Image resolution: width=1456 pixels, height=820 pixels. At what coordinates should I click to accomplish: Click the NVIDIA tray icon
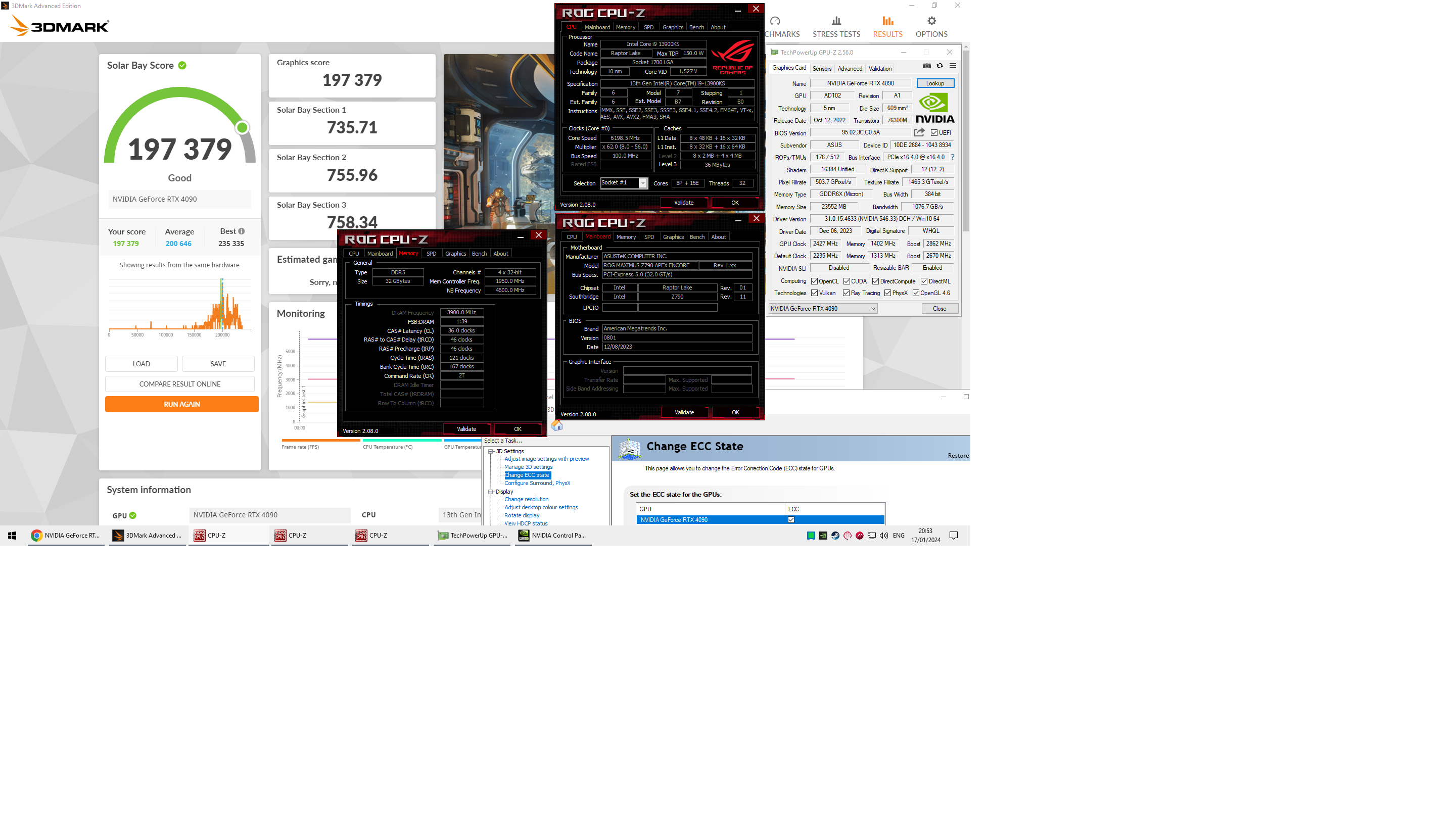click(x=823, y=535)
